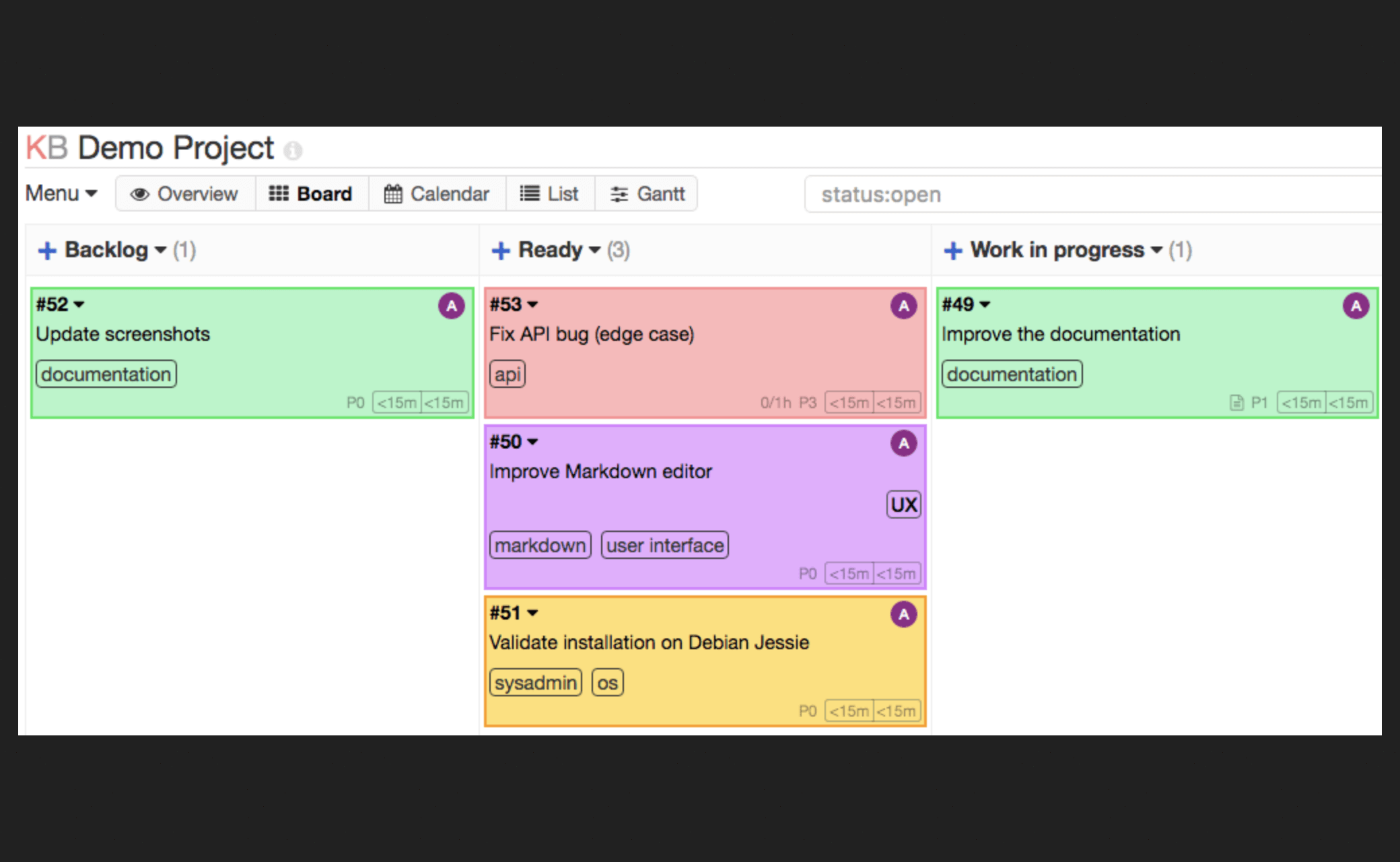1400x862 pixels.
Task: Click assignee avatar on task #50
Action: click(x=904, y=443)
